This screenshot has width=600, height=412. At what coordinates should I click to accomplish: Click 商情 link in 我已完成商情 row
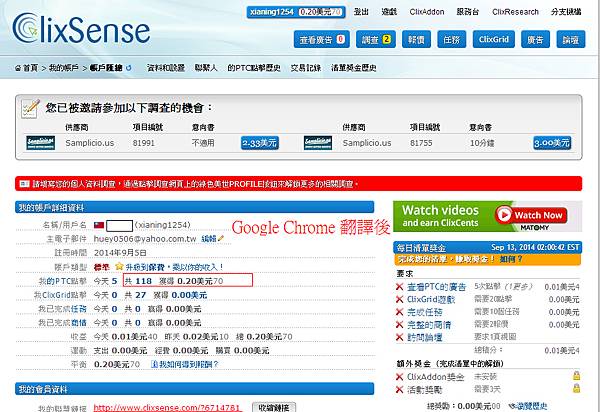[x=78, y=323]
